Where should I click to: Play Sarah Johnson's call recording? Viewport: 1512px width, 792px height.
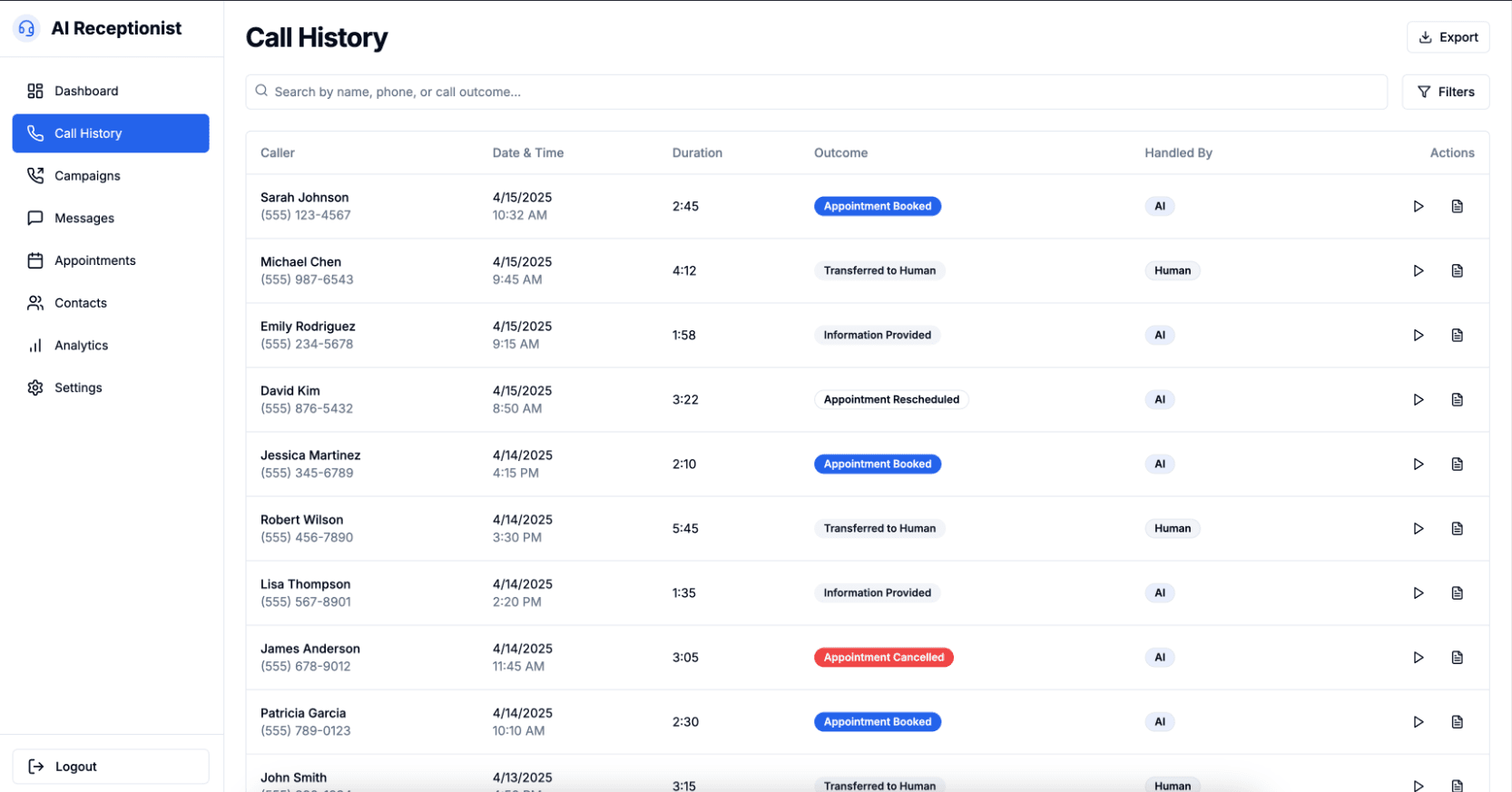coord(1418,207)
